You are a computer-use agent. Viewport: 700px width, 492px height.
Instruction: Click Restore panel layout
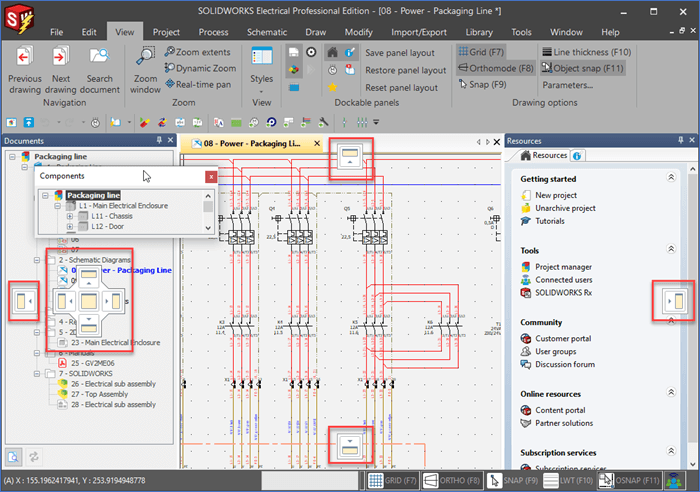405,70
